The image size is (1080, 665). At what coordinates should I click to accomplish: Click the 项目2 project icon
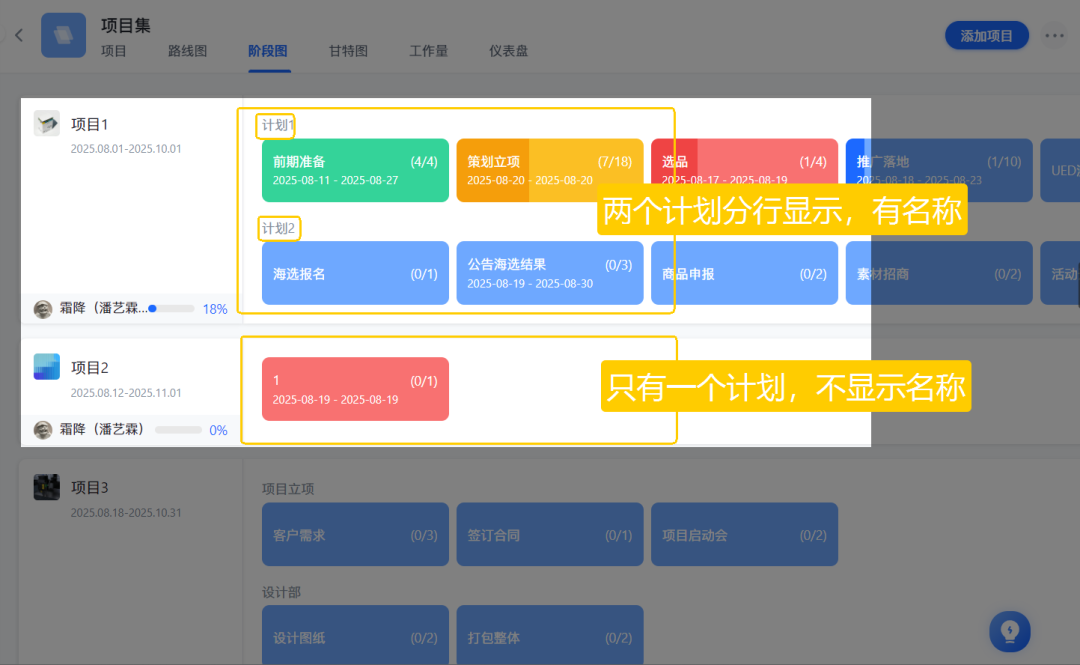click(47, 366)
